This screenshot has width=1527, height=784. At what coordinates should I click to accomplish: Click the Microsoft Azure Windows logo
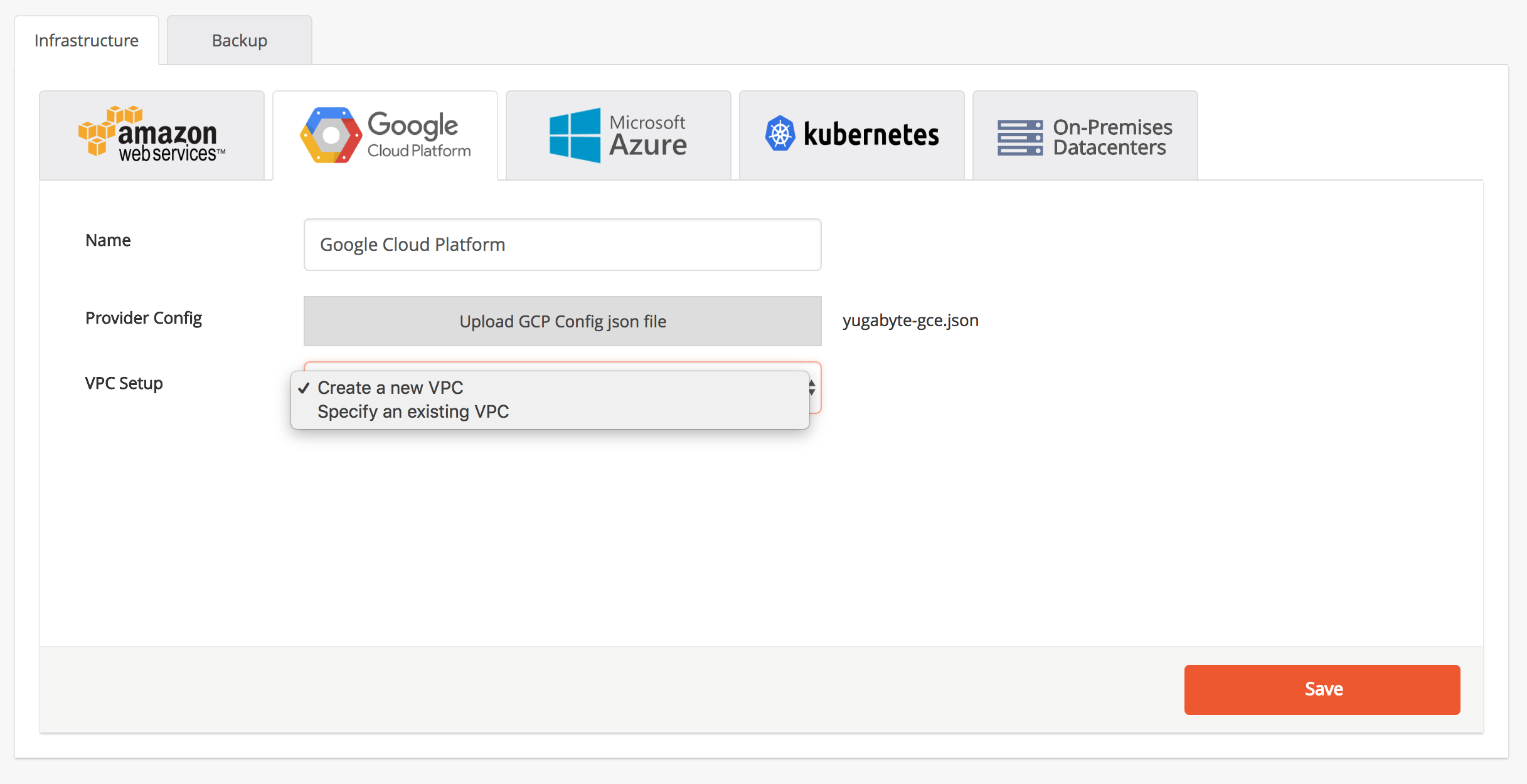(x=575, y=135)
